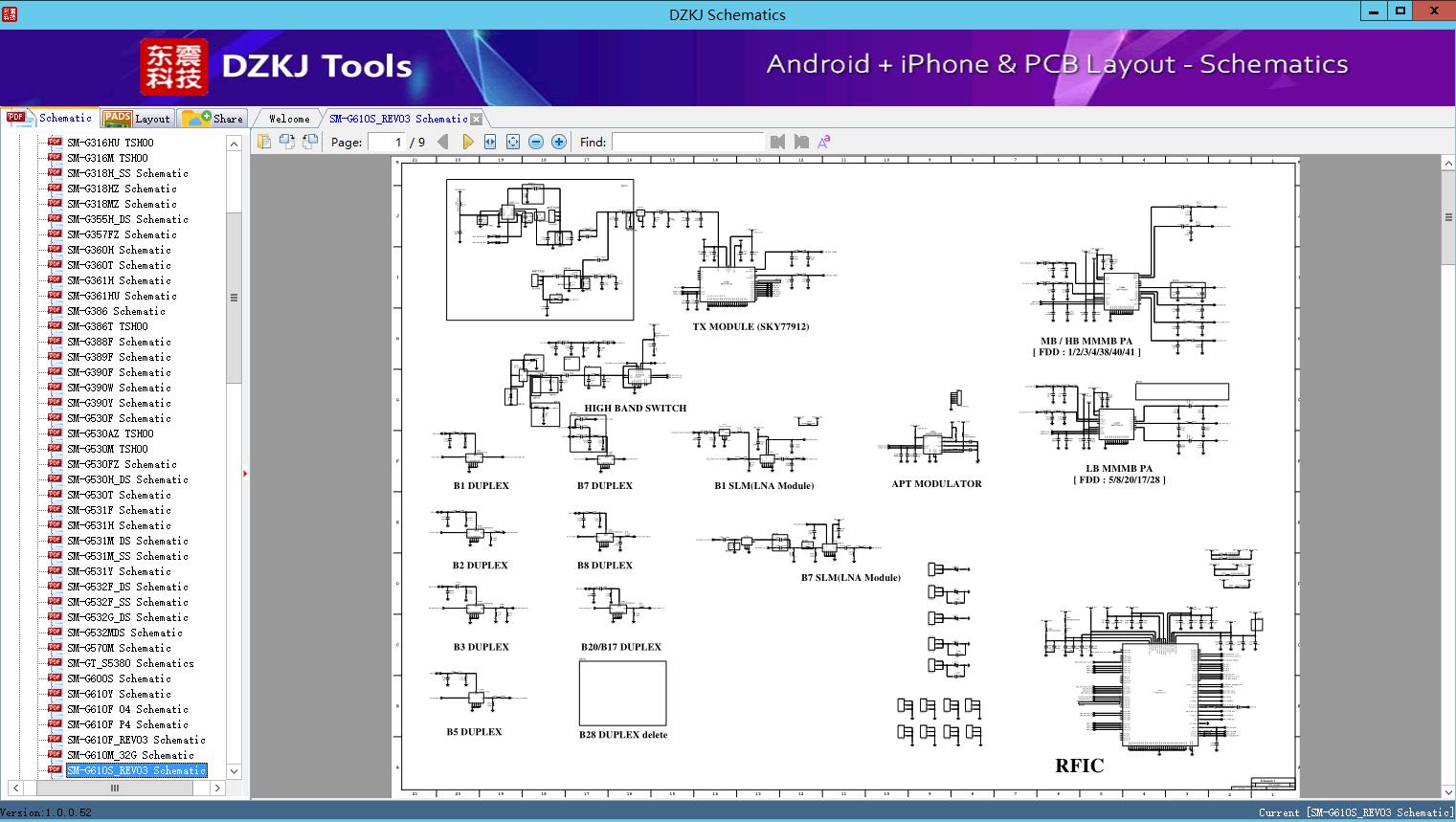Fit the schematic page to width
This screenshot has height=822, width=1456.
(x=490, y=142)
